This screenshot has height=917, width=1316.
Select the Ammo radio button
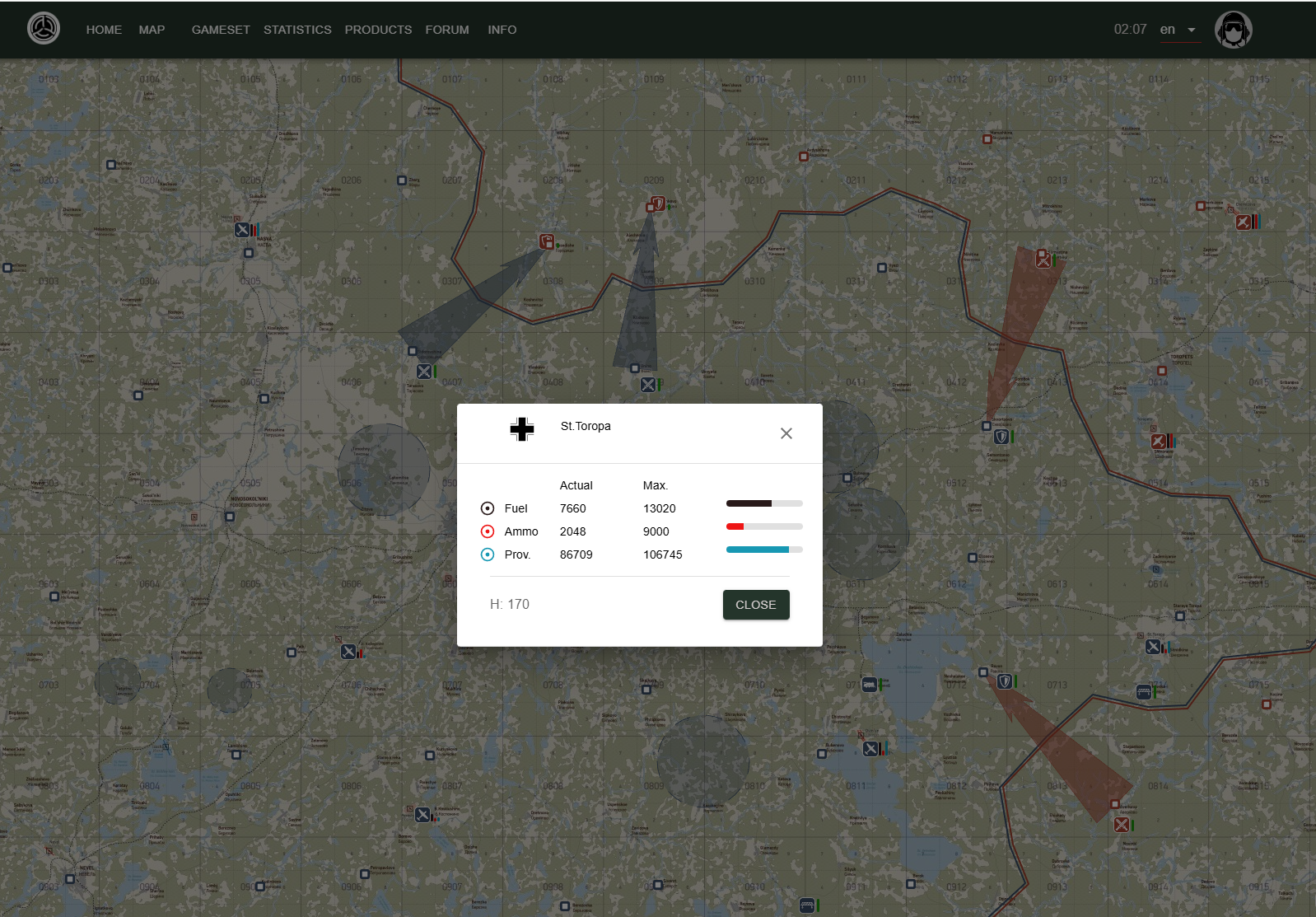tap(488, 531)
